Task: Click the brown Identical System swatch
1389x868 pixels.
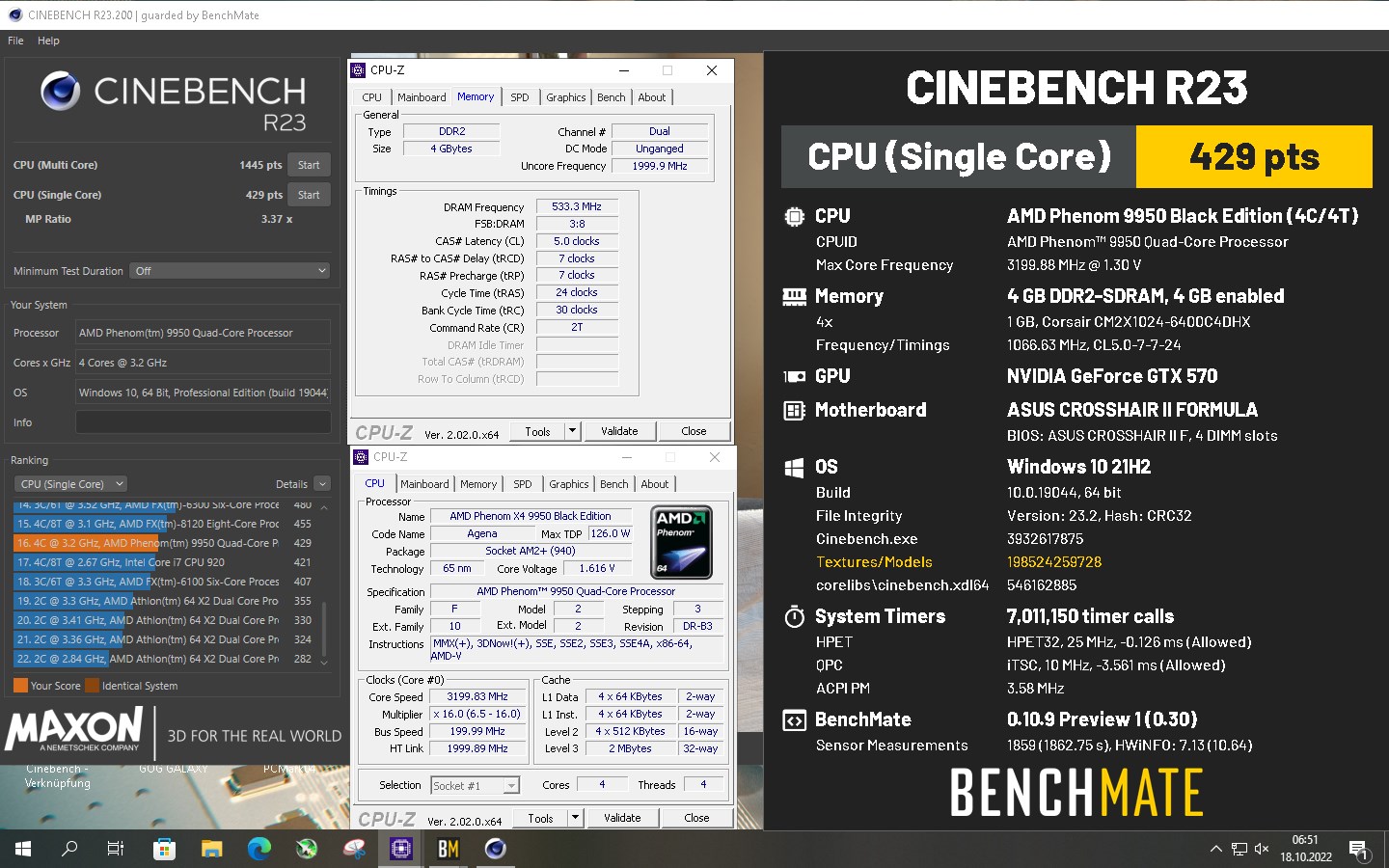Action: [x=93, y=686]
